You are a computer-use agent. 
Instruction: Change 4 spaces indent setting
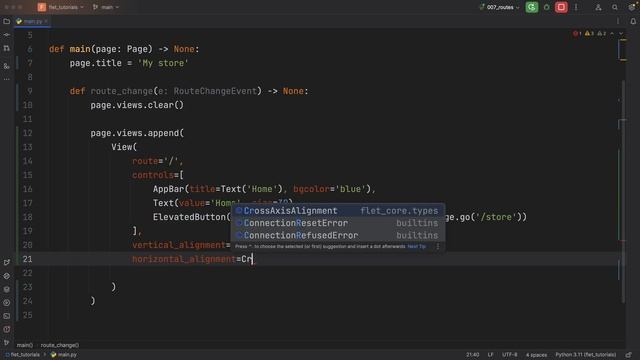[536, 355]
